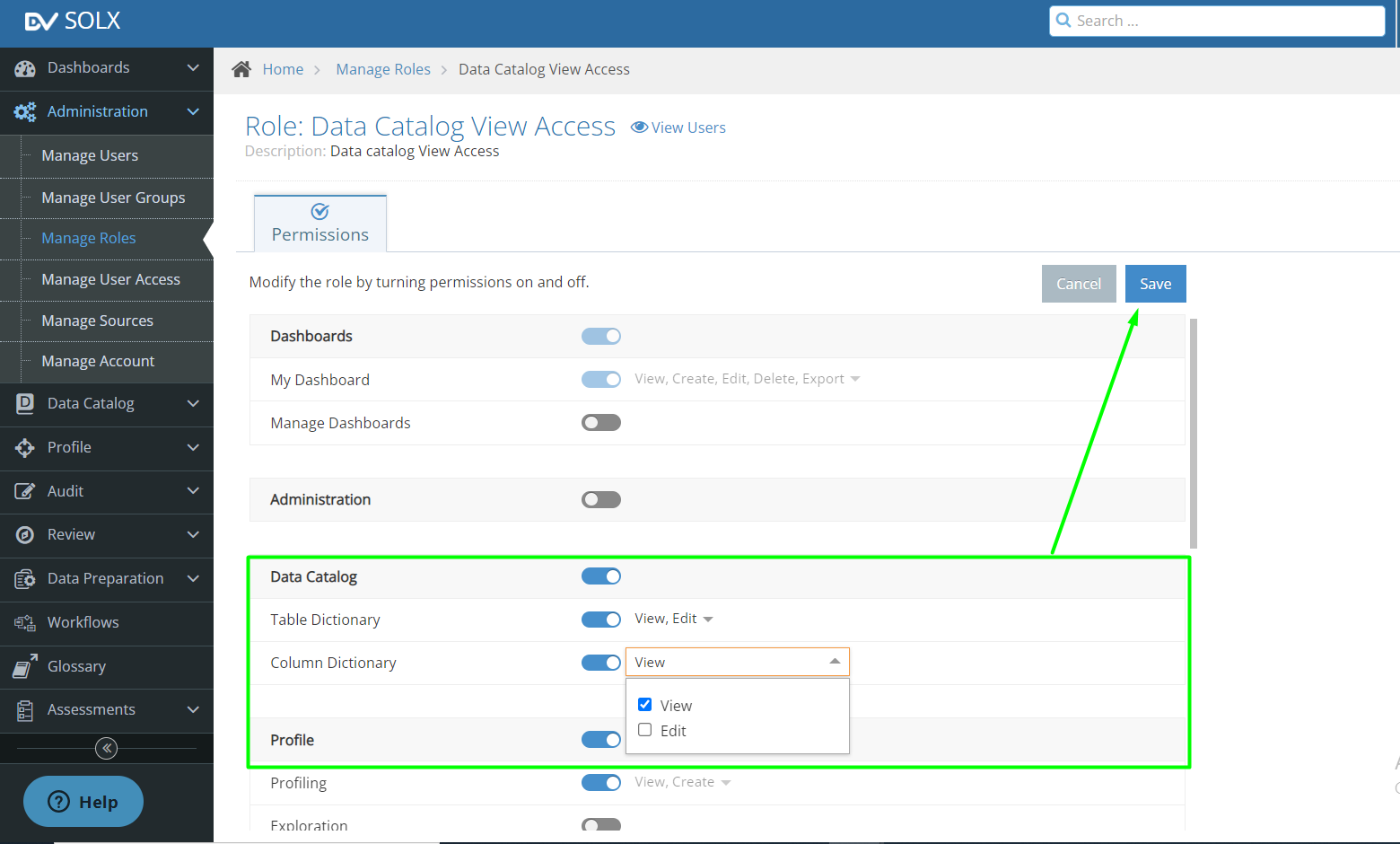Enable the Administration permission switch
The image size is (1400, 844).
pyautogui.click(x=601, y=499)
